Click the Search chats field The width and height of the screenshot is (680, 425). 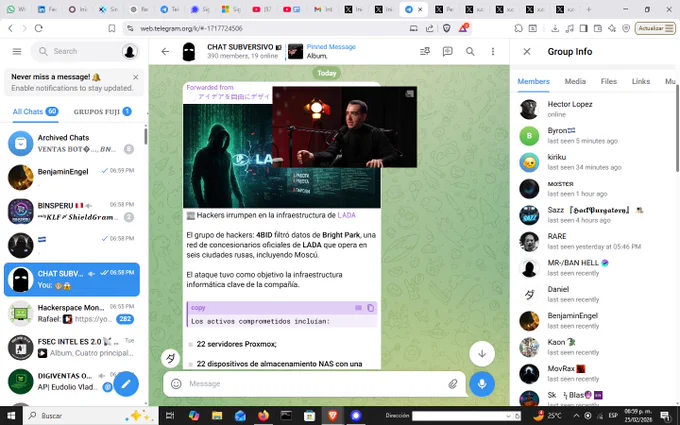point(85,51)
